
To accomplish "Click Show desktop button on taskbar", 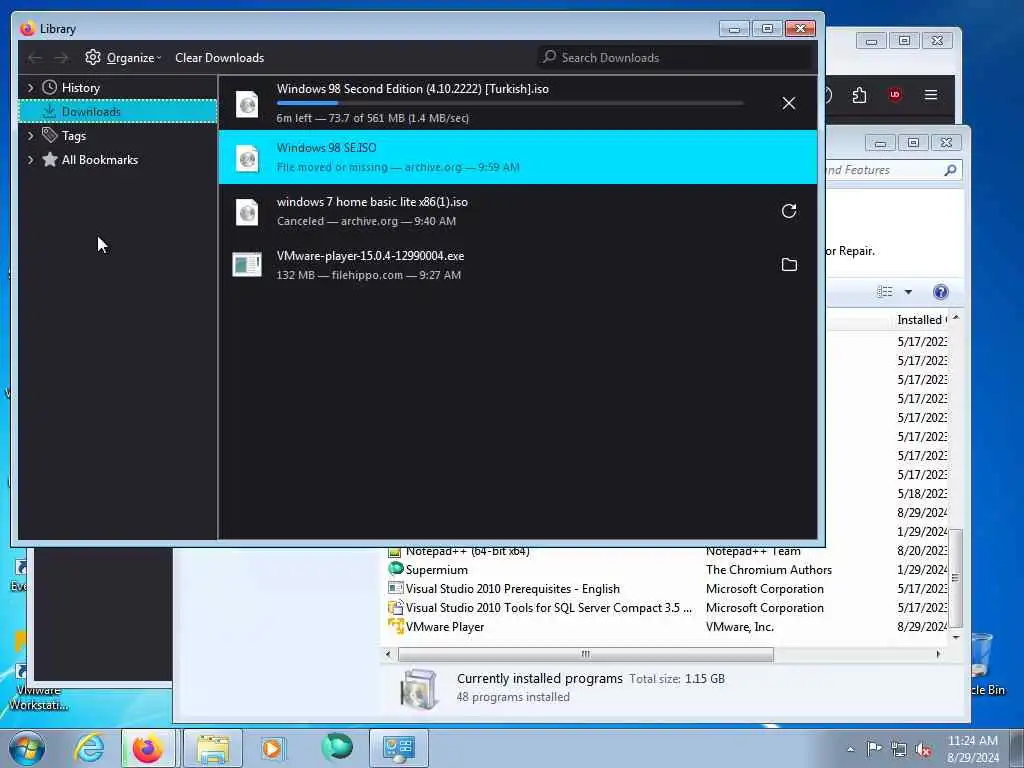I will [1017, 748].
